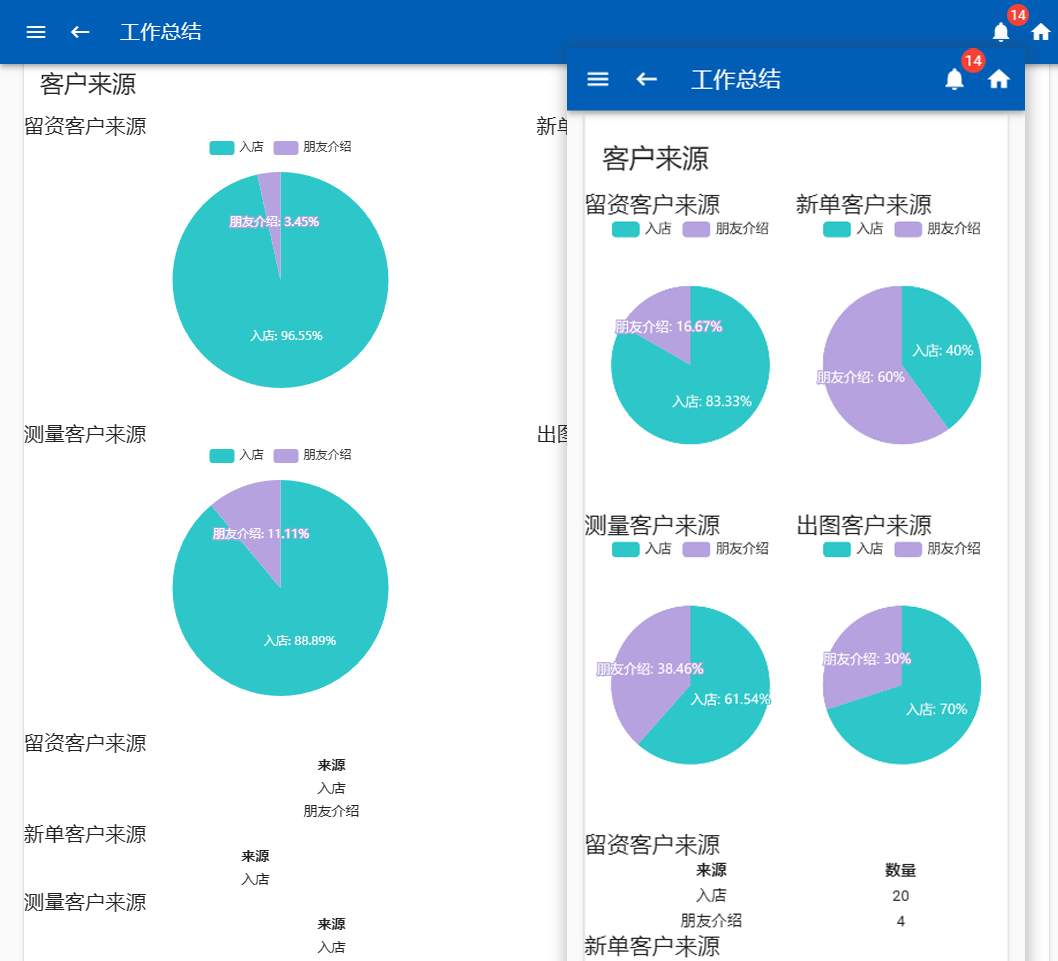Open the hamburger menu in the background window header
This screenshot has width=1058, height=961.
point(36,32)
